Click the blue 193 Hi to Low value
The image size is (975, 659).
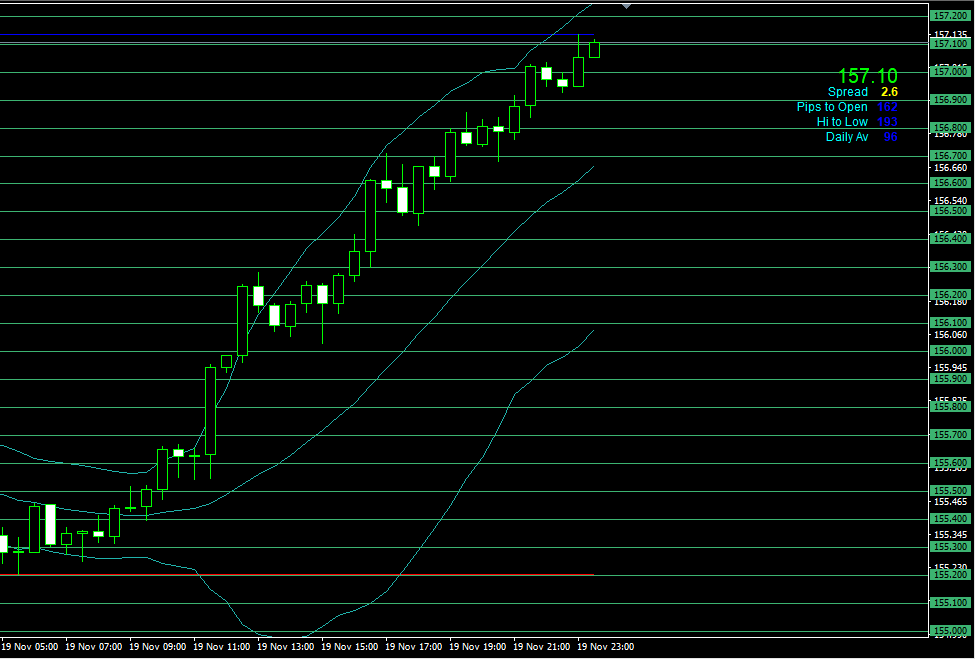[x=887, y=122]
